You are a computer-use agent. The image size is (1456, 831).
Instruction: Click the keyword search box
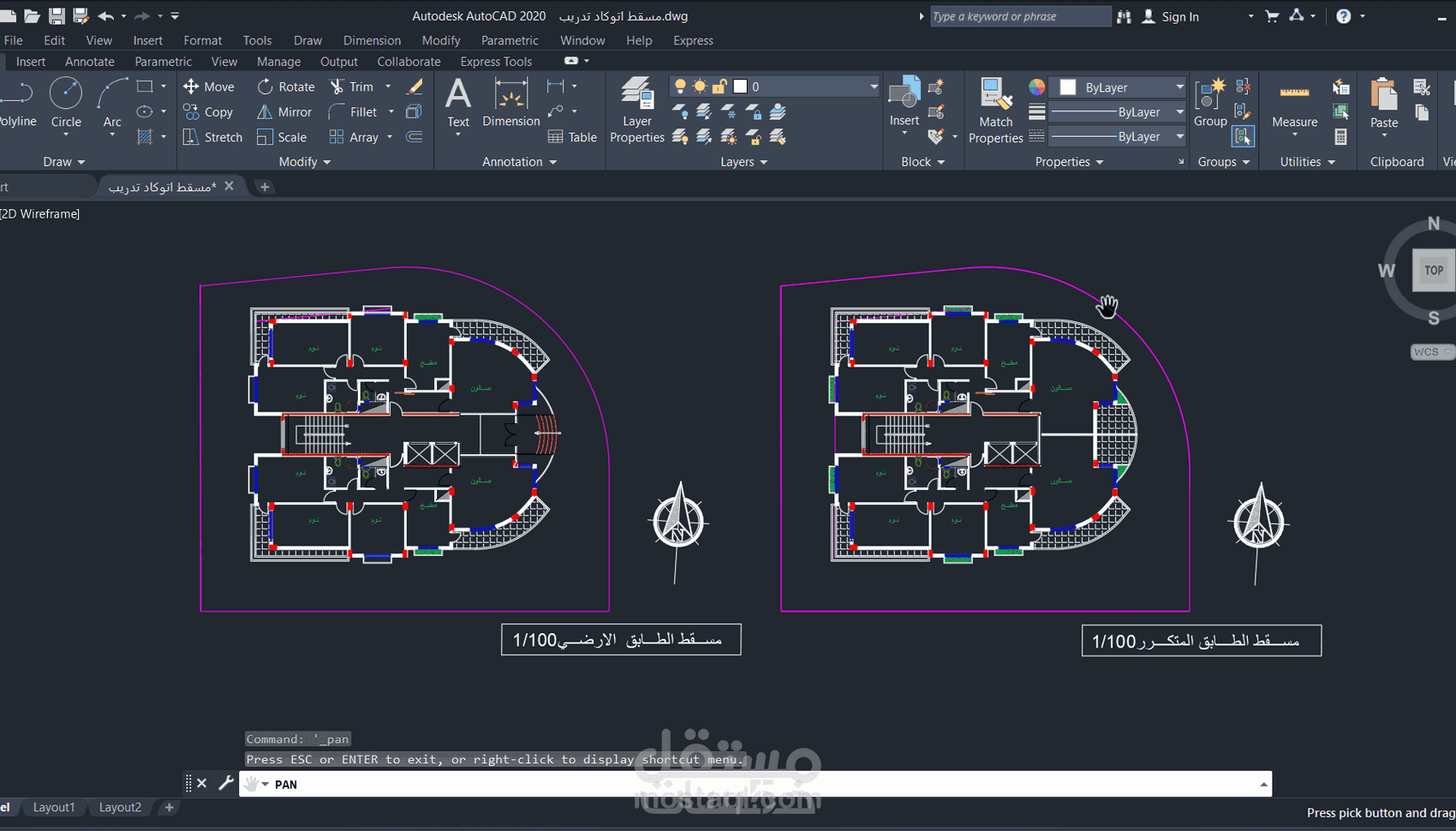[x=1019, y=16]
